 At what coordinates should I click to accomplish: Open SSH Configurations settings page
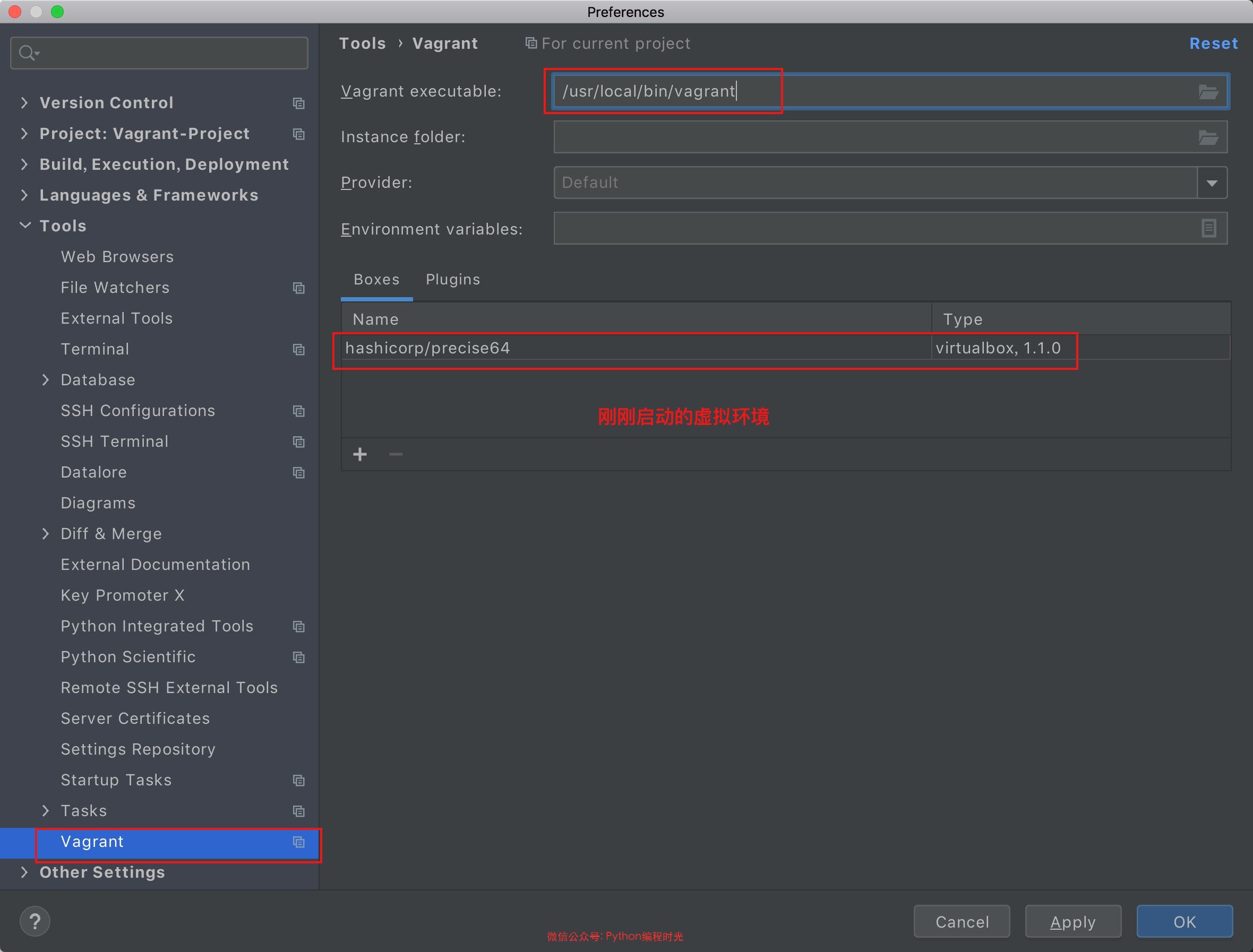click(138, 411)
